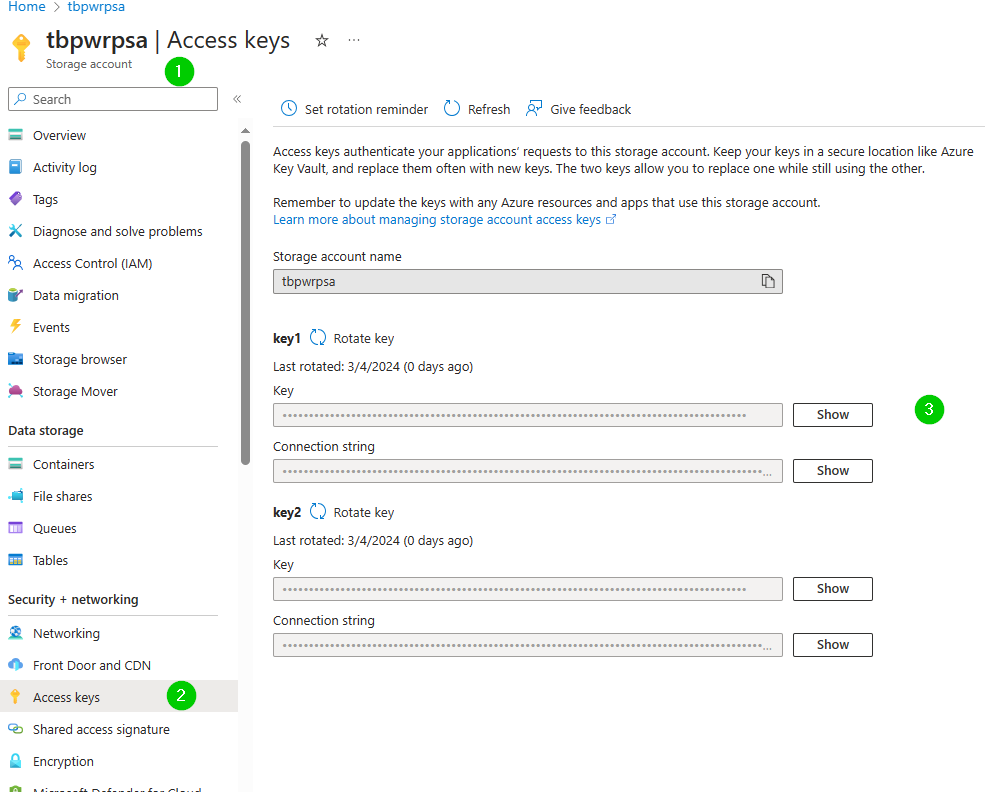This screenshot has height=792, width=985.
Task: Show the key1 Key value
Action: tap(832, 415)
